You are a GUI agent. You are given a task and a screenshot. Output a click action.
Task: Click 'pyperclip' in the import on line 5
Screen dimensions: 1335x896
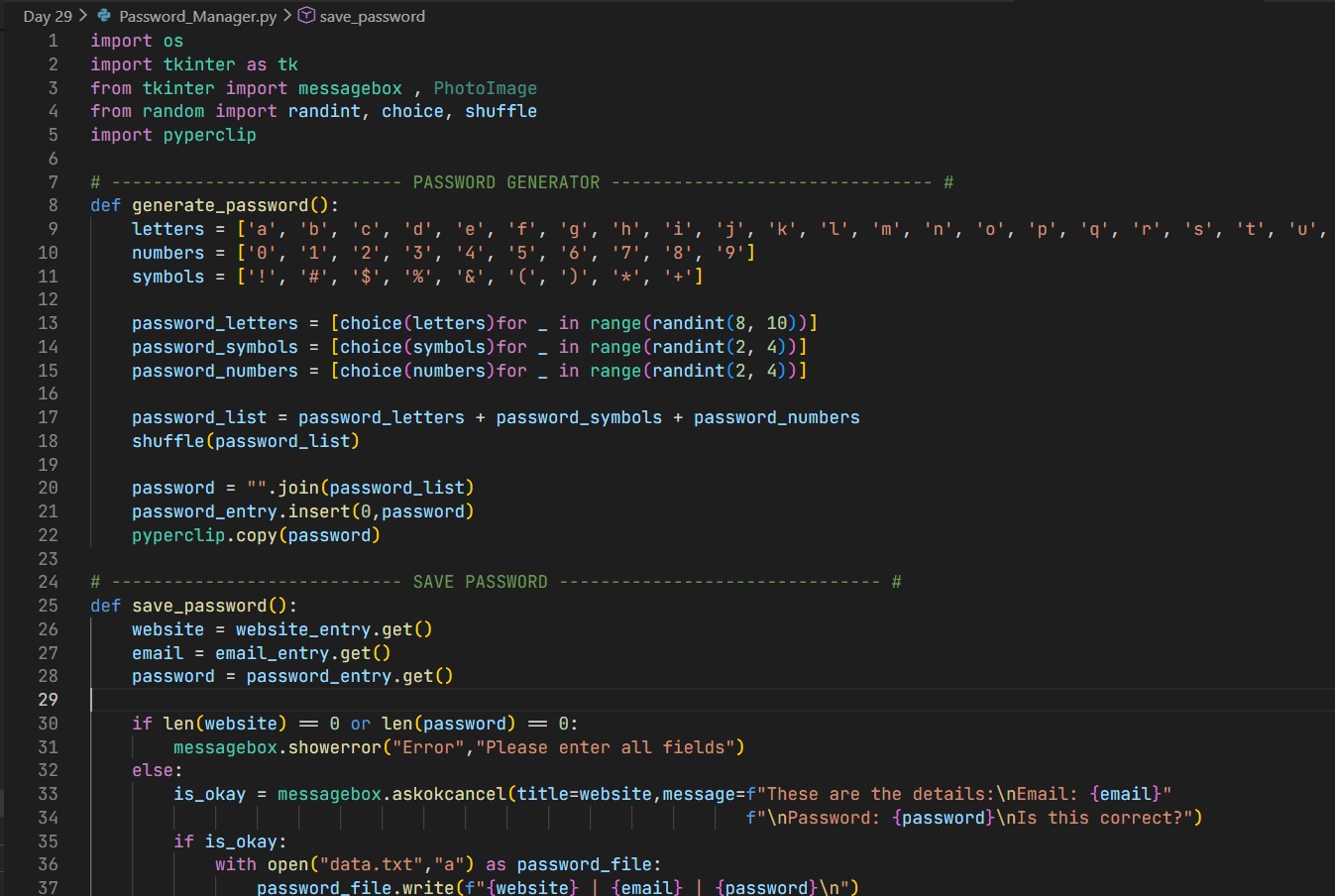(210, 135)
